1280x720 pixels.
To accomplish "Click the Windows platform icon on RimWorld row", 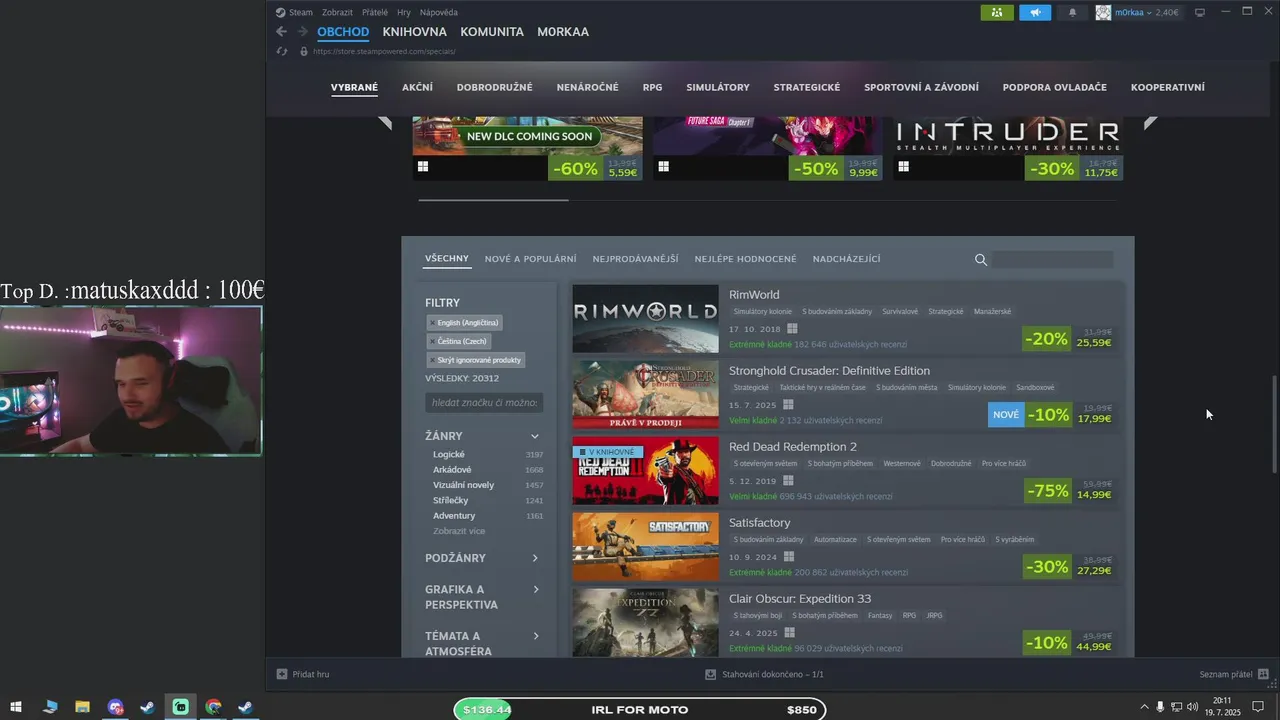I will coord(792,329).
